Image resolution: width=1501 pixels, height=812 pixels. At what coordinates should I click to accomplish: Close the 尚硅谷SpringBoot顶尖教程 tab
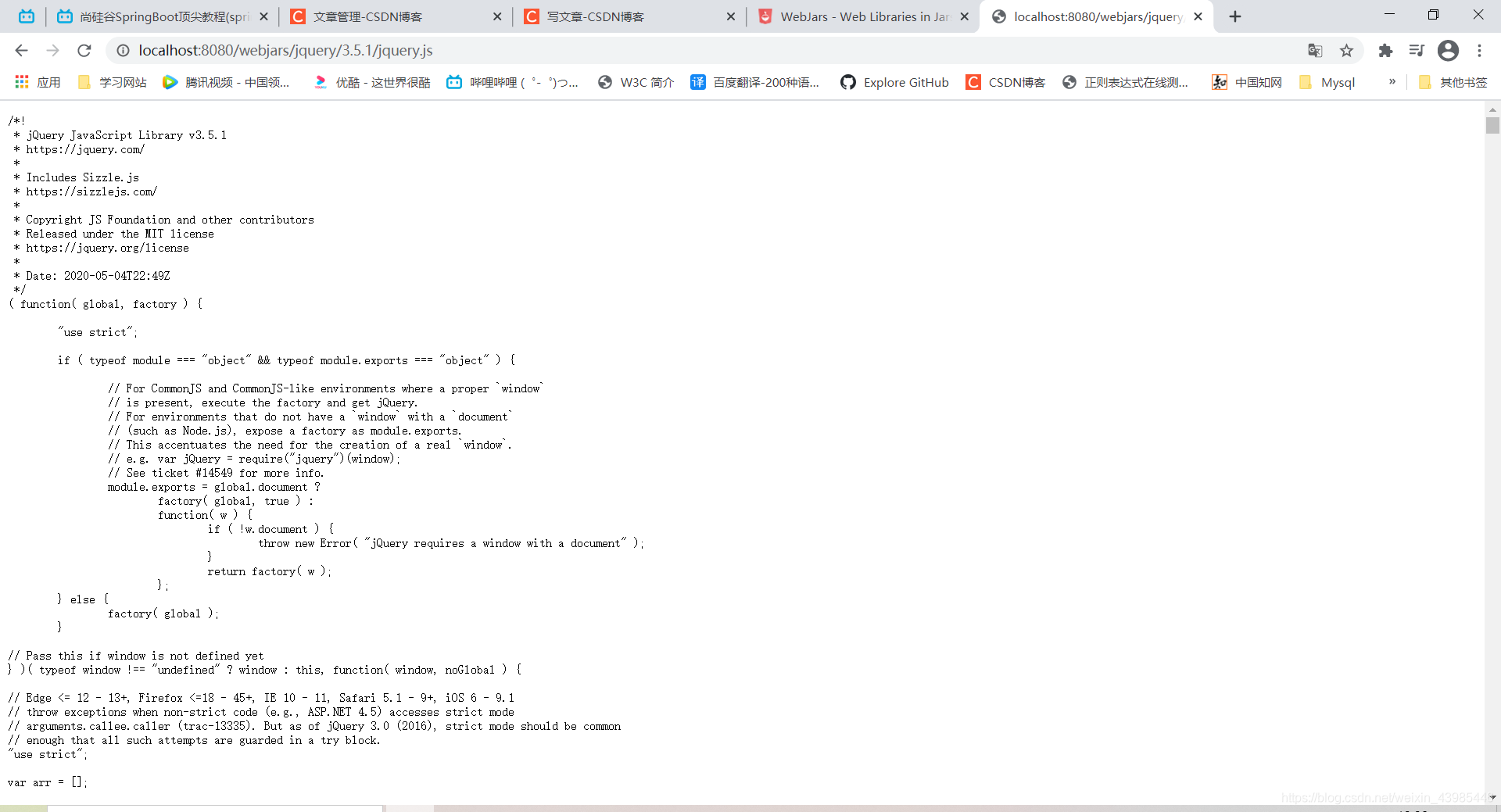pyautogui.click(x=263, y=16)
